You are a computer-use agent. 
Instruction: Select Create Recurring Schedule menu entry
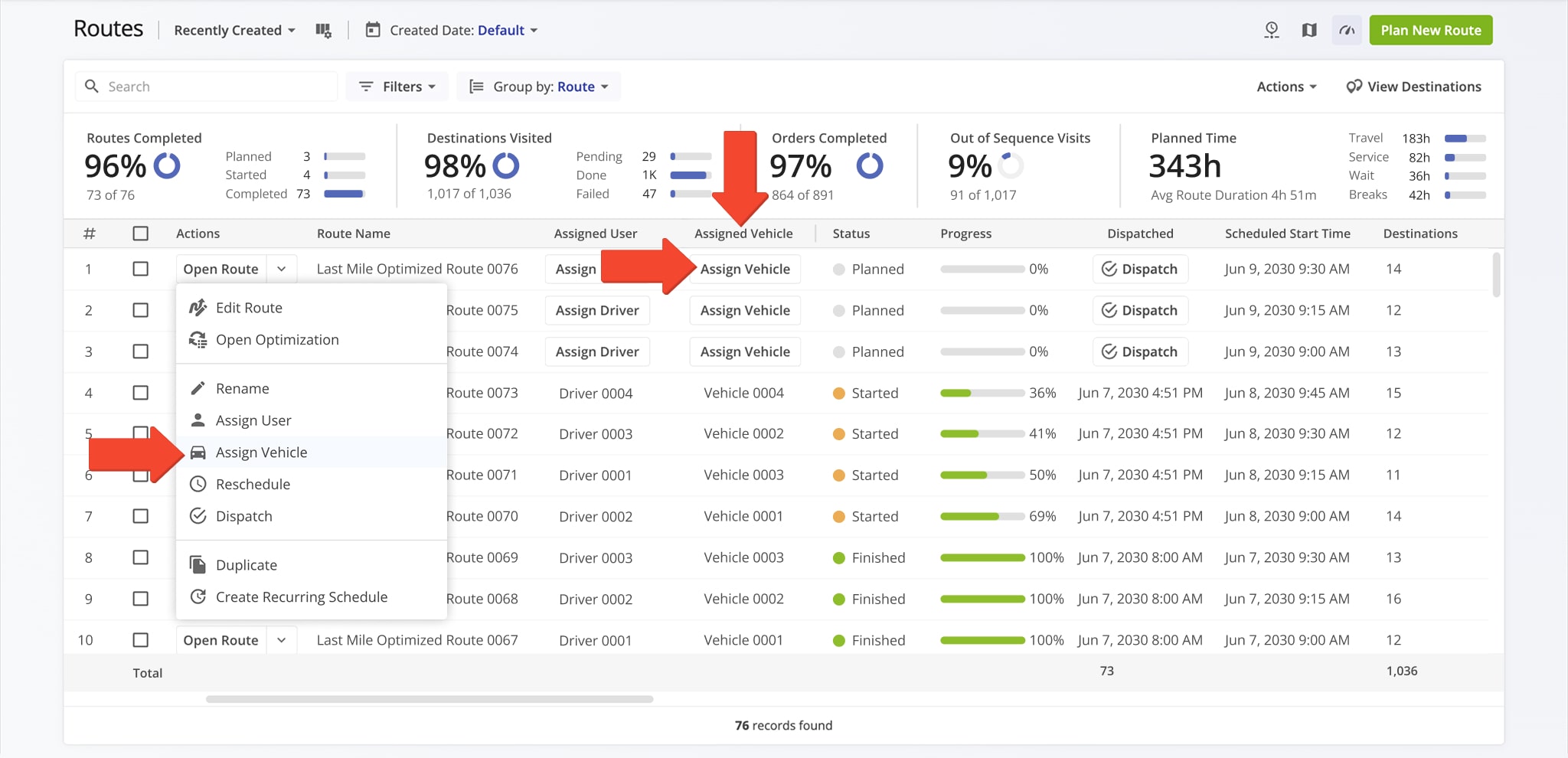coord(301,597)
